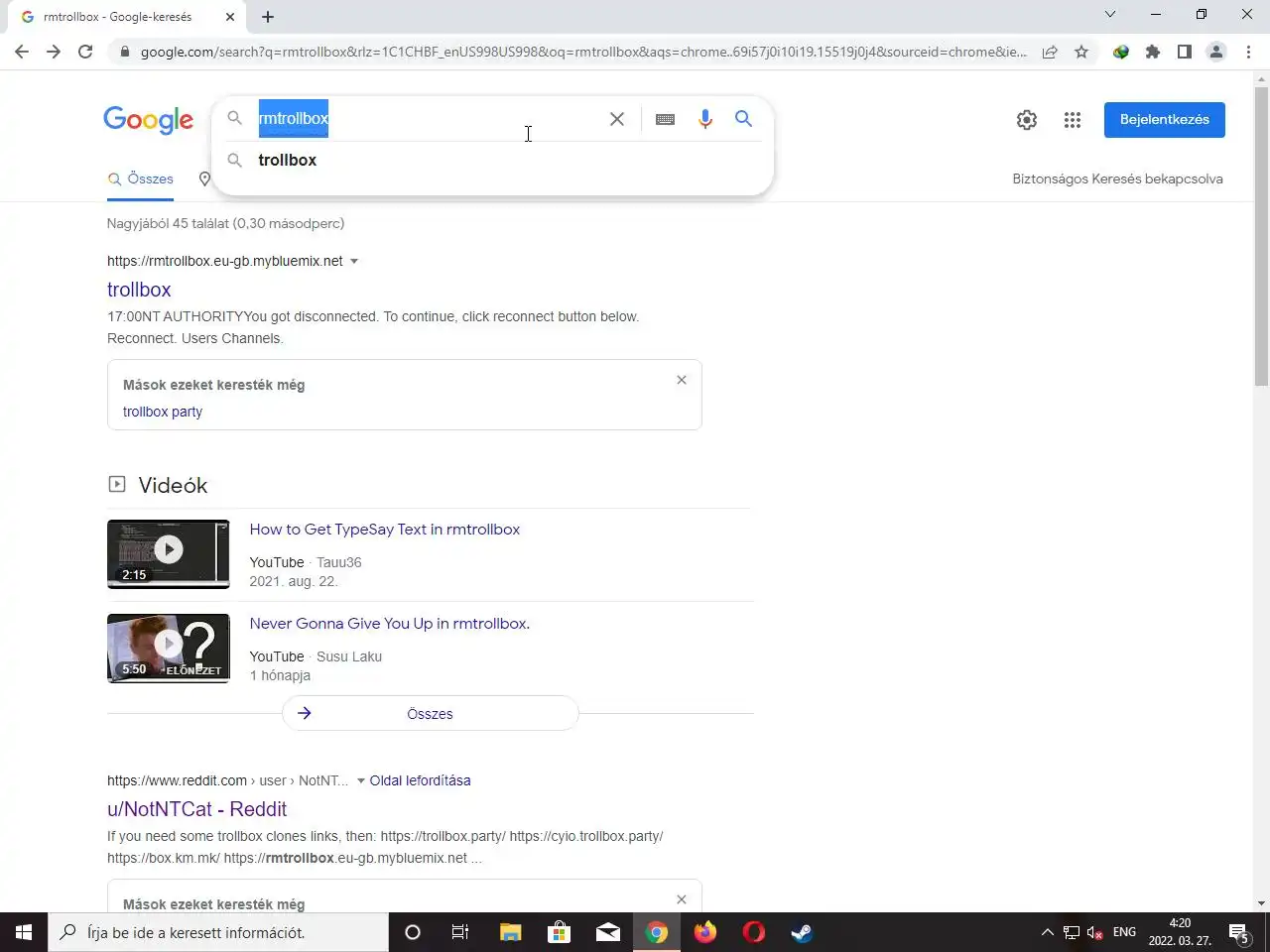Go to the Google logo homepage
1270x952 pixels.
149,120
